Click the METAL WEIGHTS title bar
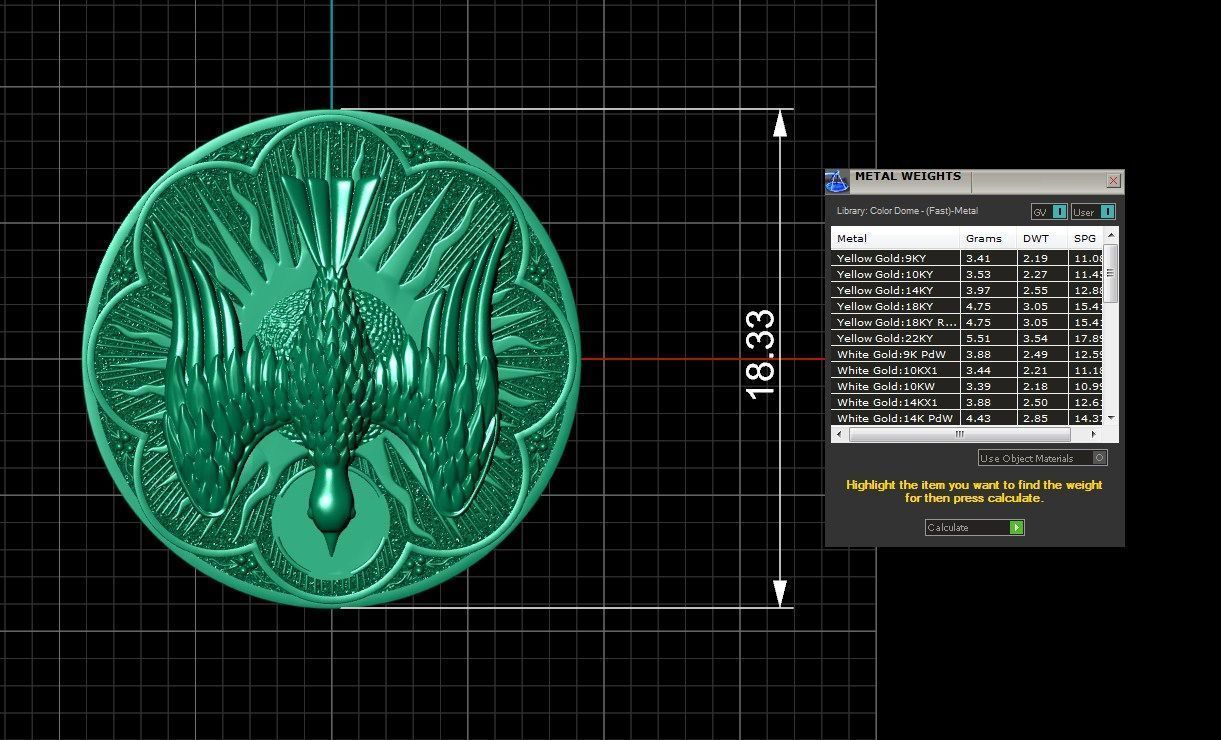The height and width of the screenshot is (740, 1221). coord(976,181)
